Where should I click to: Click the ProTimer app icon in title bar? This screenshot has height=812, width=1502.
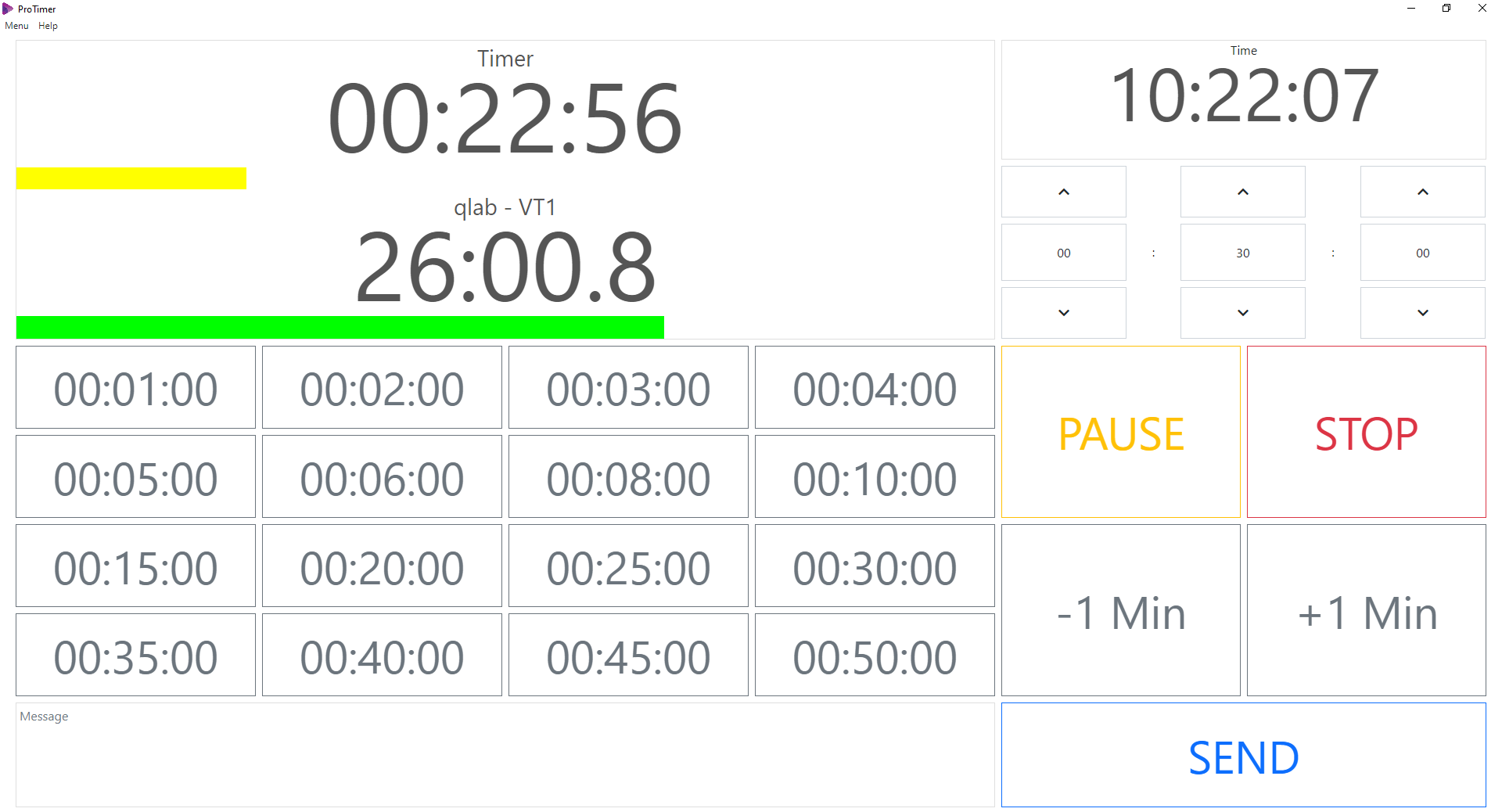pos(8,9)
